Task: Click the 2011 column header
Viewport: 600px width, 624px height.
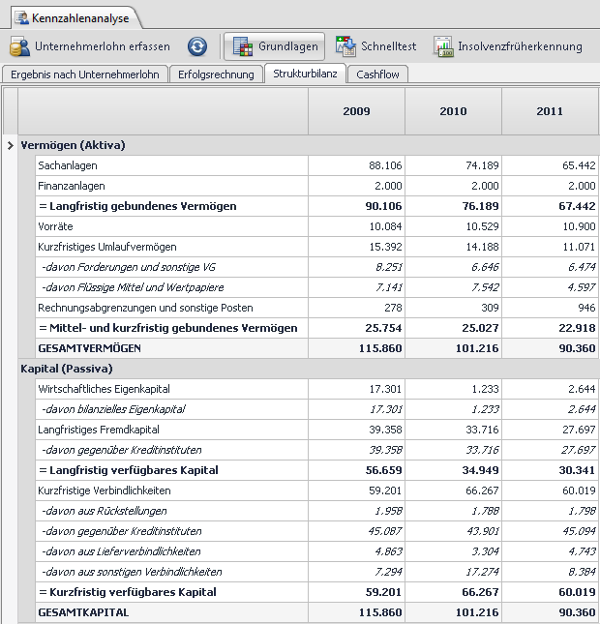Action: click(550, 111)
